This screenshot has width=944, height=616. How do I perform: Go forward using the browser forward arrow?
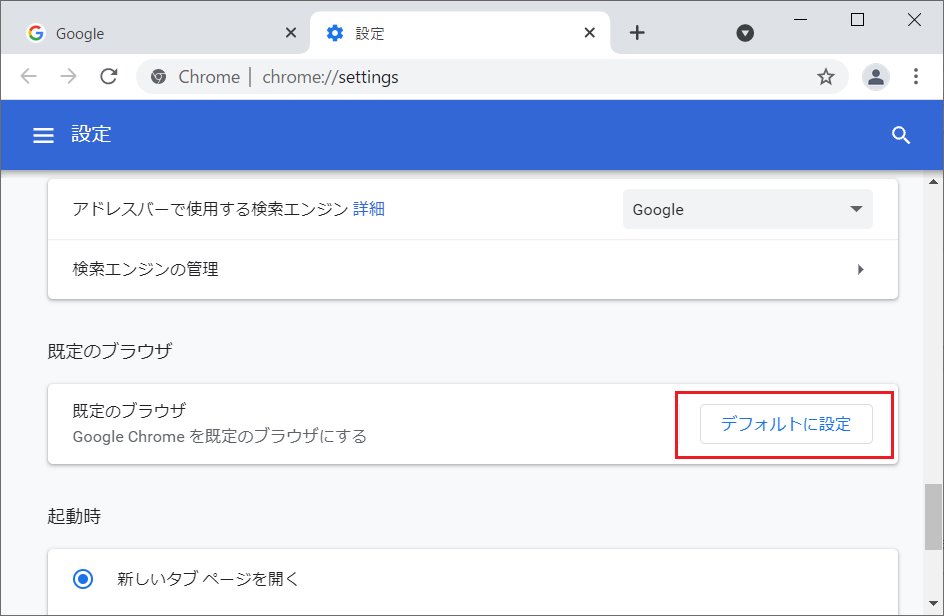(x=69, y=76)
